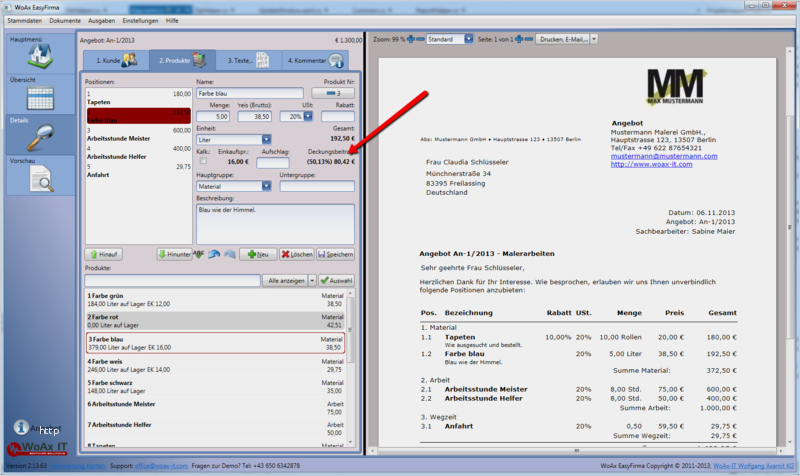Click the zoom in plus icon
The image size is (800, 476).
411,39
